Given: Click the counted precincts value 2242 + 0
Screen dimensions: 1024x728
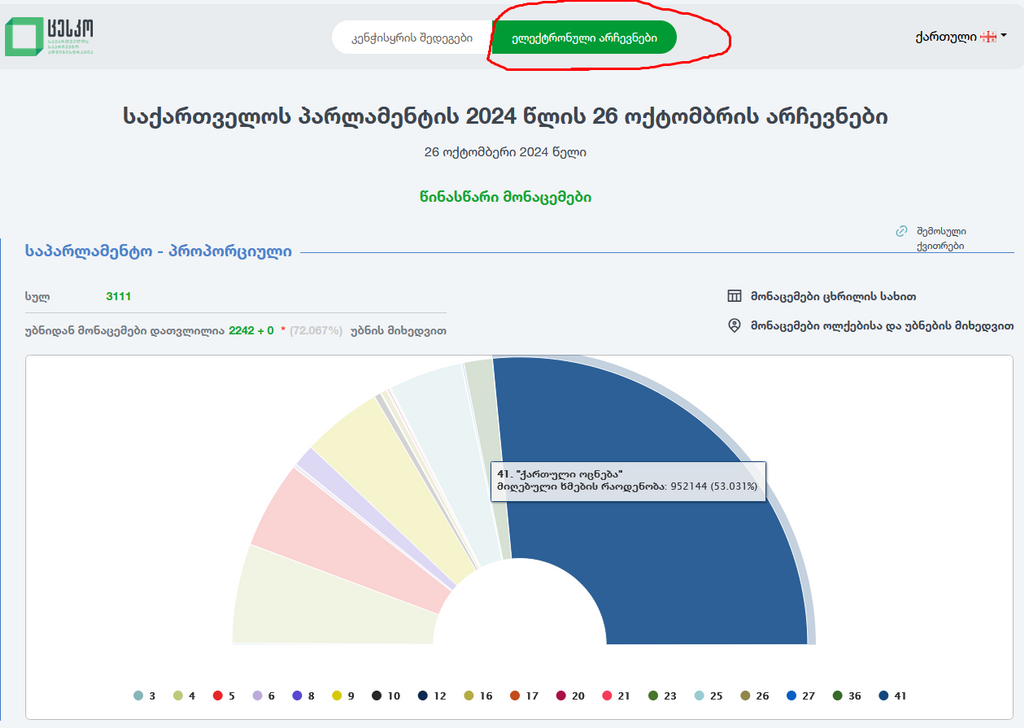Looking at the screenshot, I should (251, 330).
